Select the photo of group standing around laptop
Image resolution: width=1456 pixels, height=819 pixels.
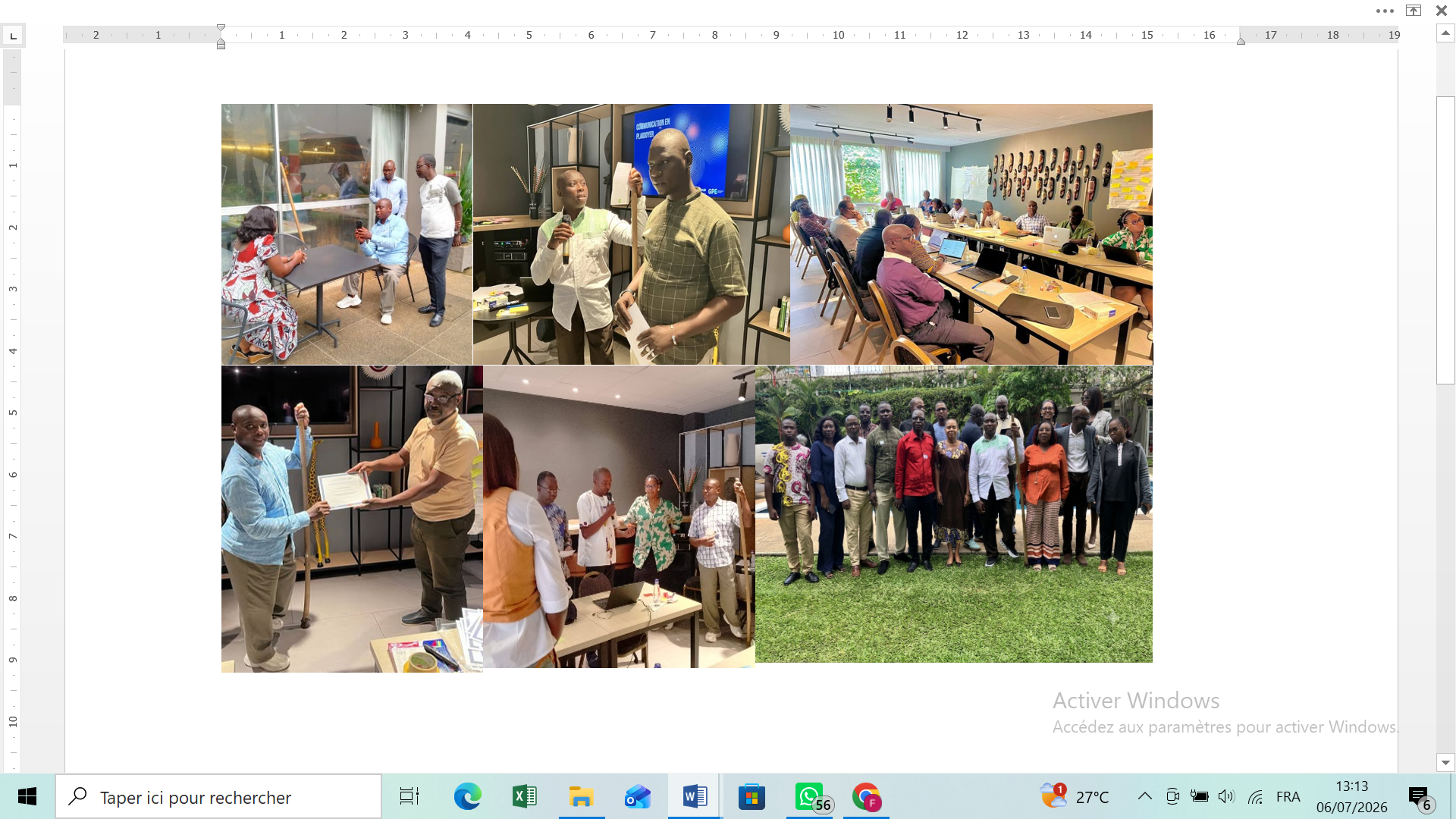tap(619, 517)
